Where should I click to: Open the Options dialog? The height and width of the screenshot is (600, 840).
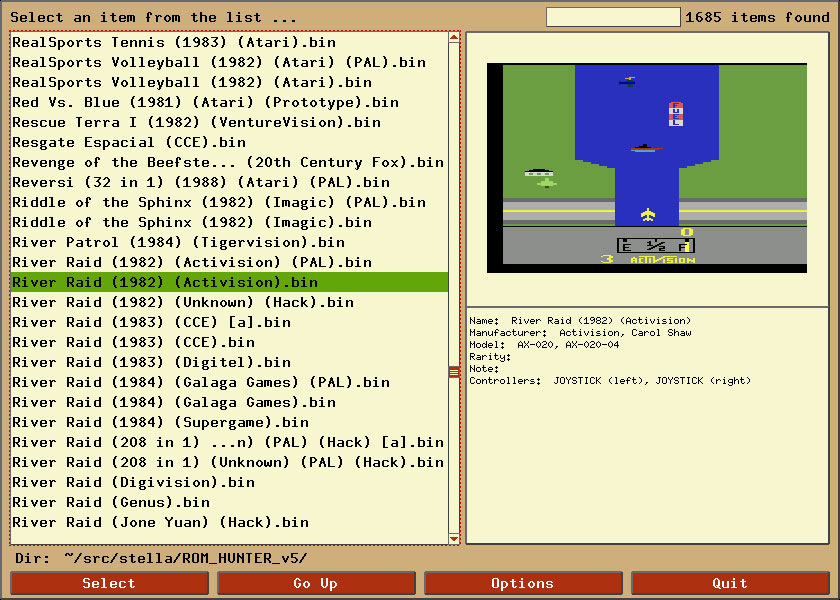tap(523, 583)
